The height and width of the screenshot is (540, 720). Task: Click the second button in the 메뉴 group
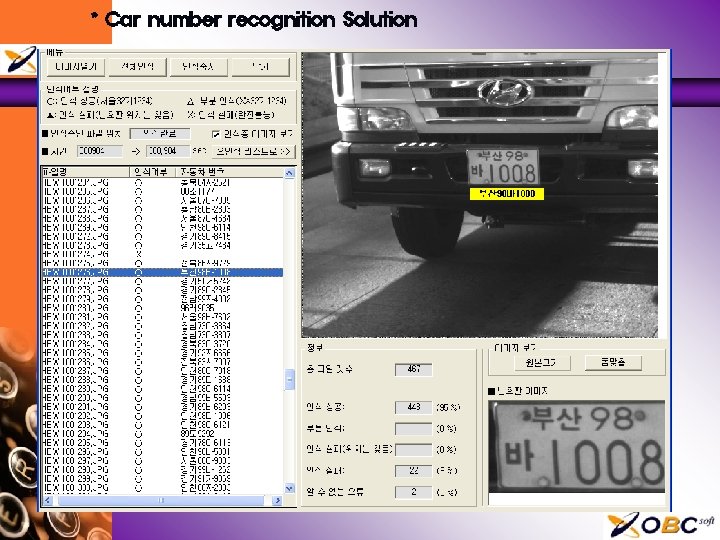pyautogui.click(x=137, y=67)
